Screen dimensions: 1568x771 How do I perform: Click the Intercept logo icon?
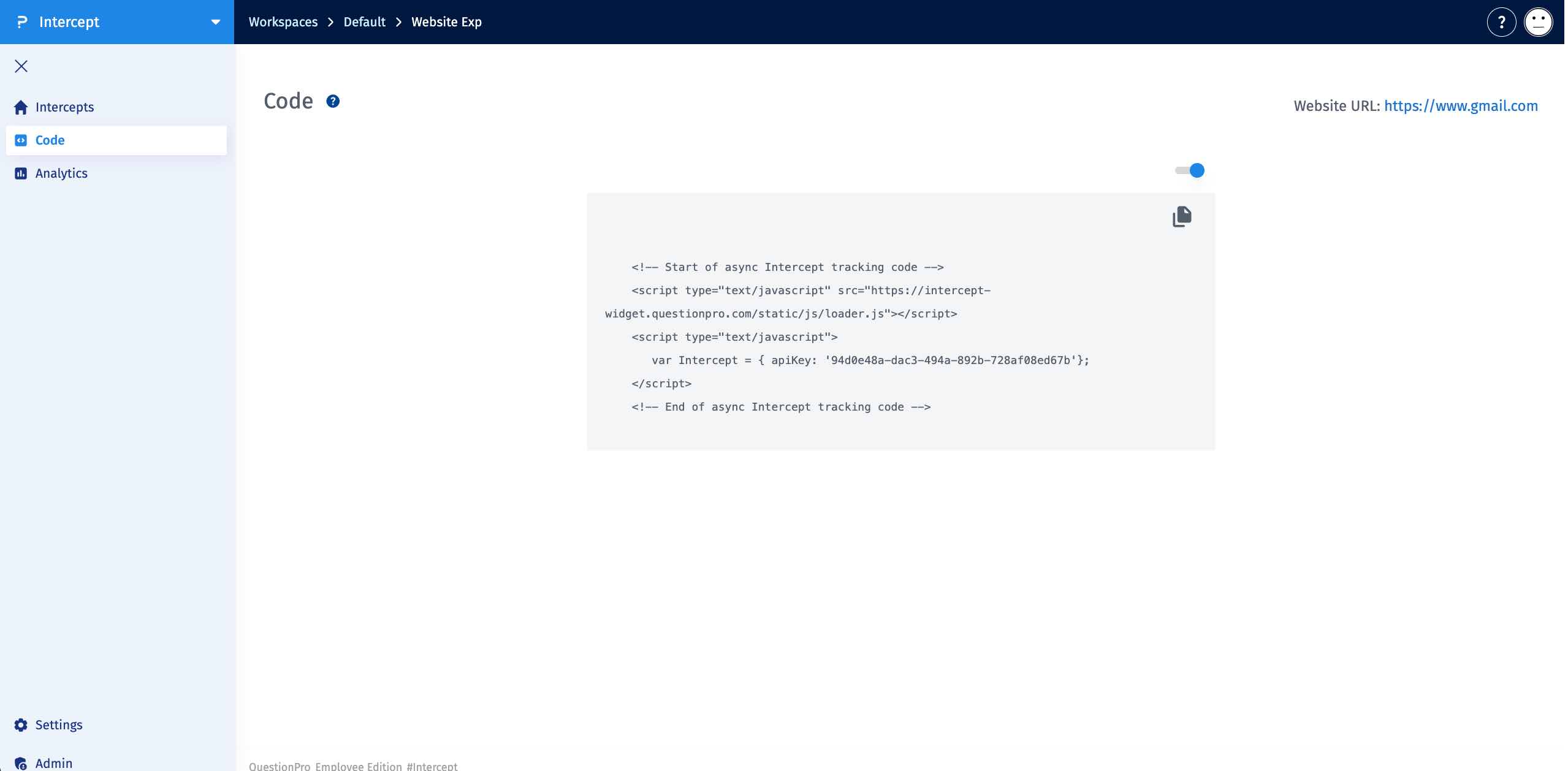coord(21,21)
